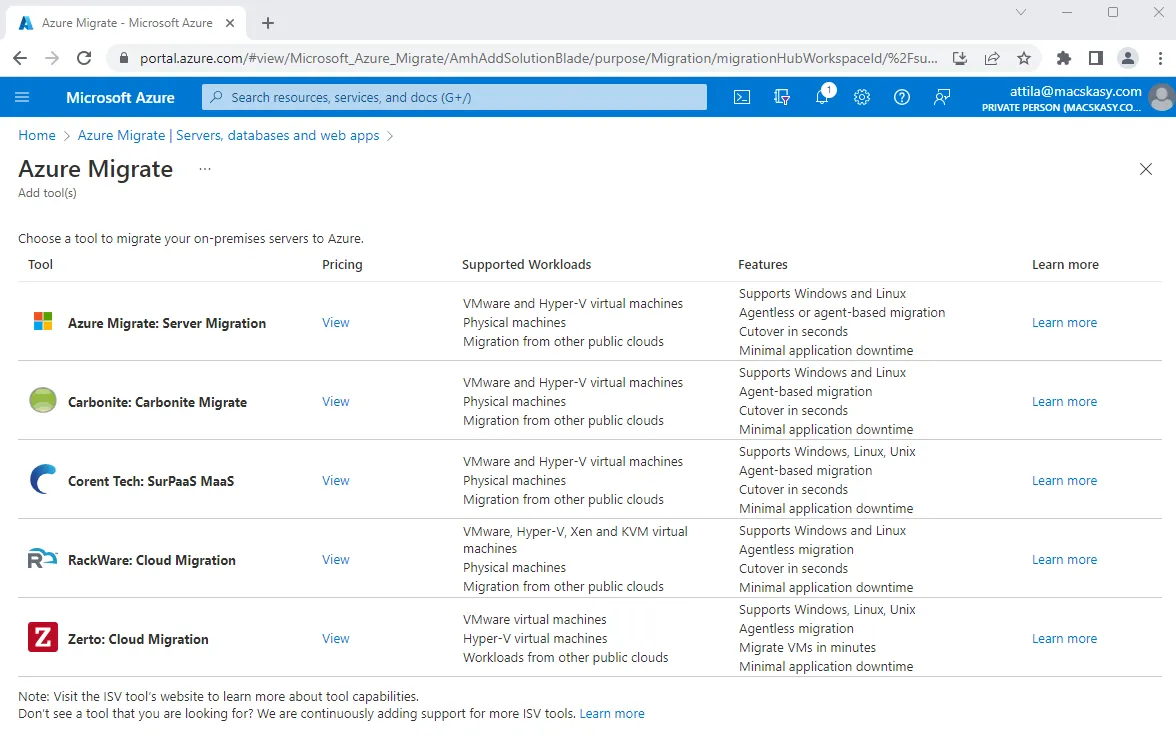Open the tab search dropdown arrow

click(x=1021, y=12)
